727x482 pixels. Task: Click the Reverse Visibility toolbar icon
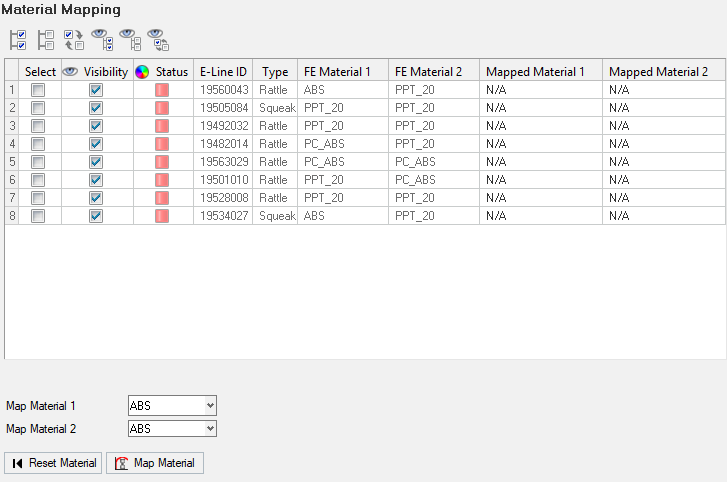pyautogui.click(x=157, y=40)
